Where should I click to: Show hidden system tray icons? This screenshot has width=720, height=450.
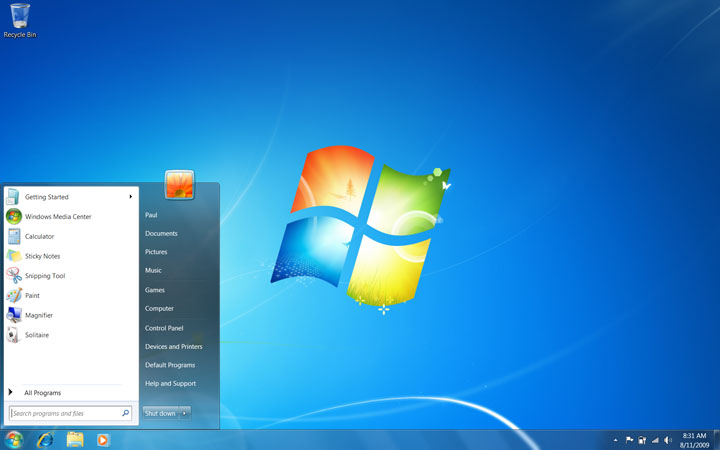click(x=615, y=440)
